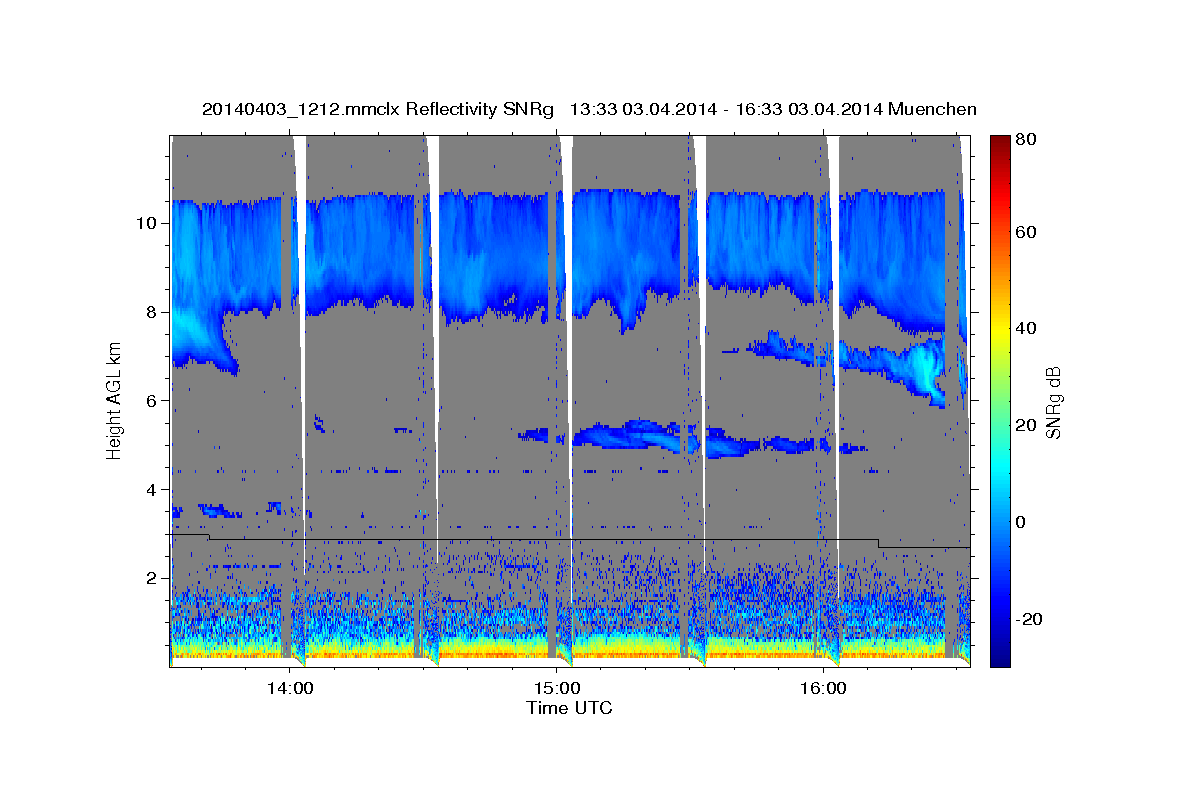The height and width of the screenshot is (800, 1200).
Task: Click the '16:00' time tick label
Action: coord(823,688)
